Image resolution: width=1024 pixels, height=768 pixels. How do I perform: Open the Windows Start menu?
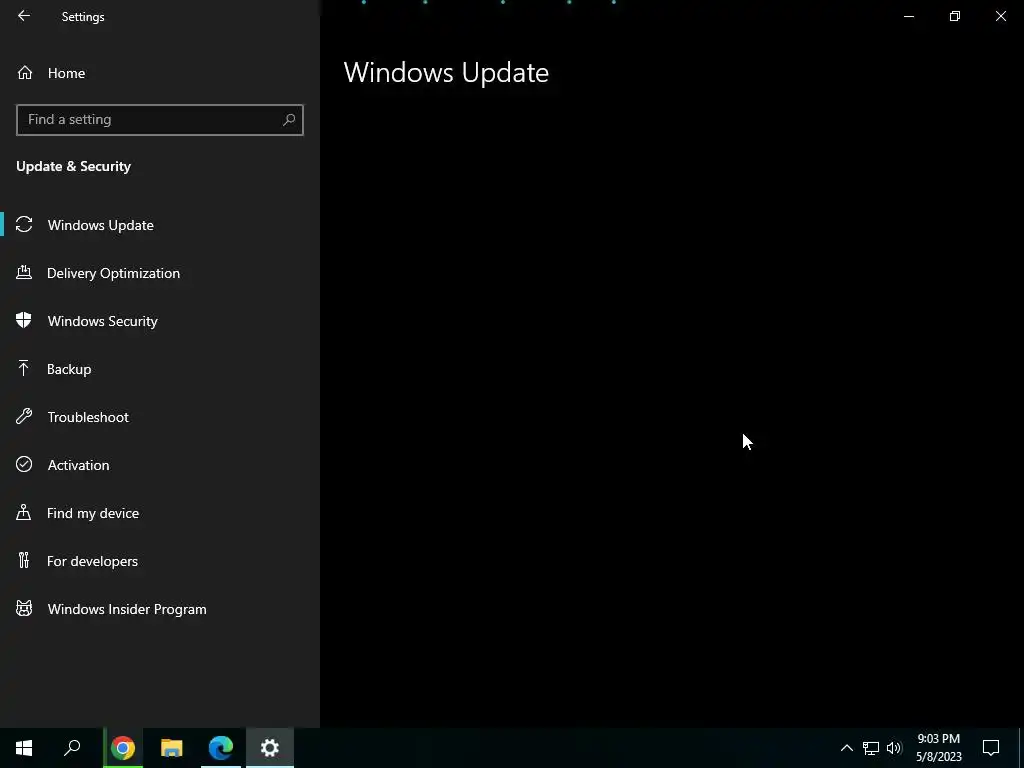24,748
